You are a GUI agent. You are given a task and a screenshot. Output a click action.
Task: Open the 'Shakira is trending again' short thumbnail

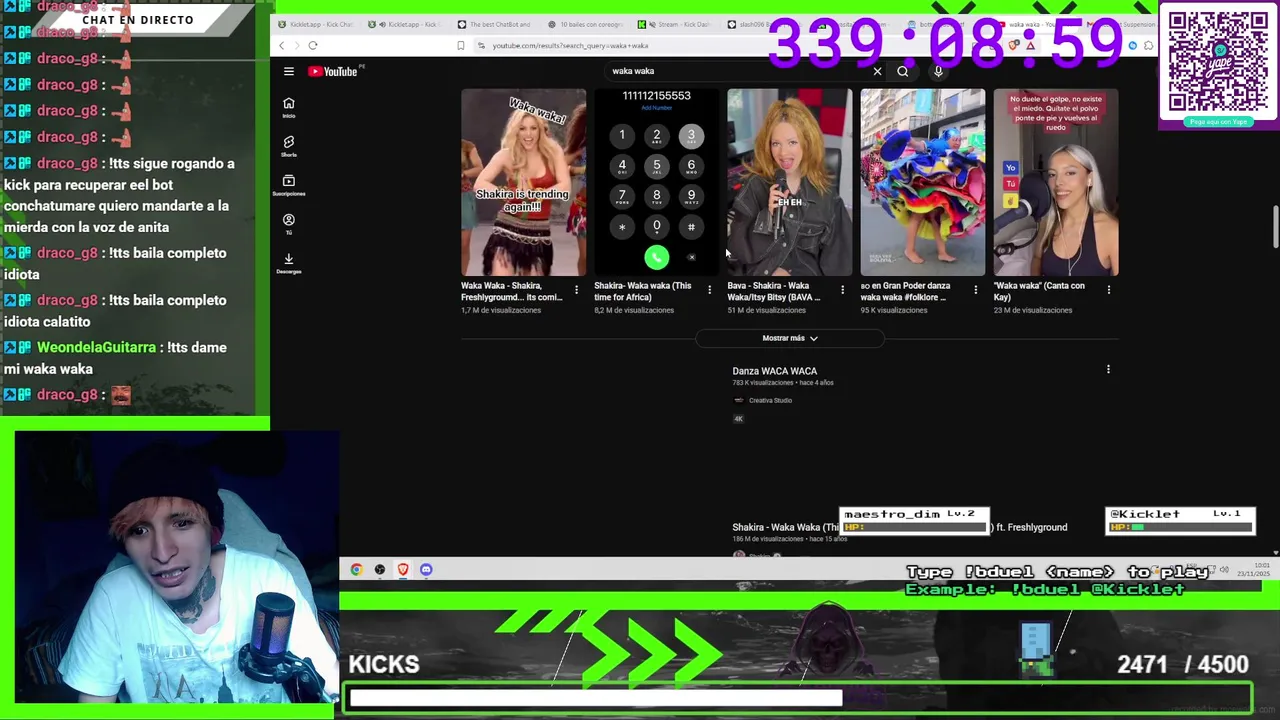(x=523, y=182)
